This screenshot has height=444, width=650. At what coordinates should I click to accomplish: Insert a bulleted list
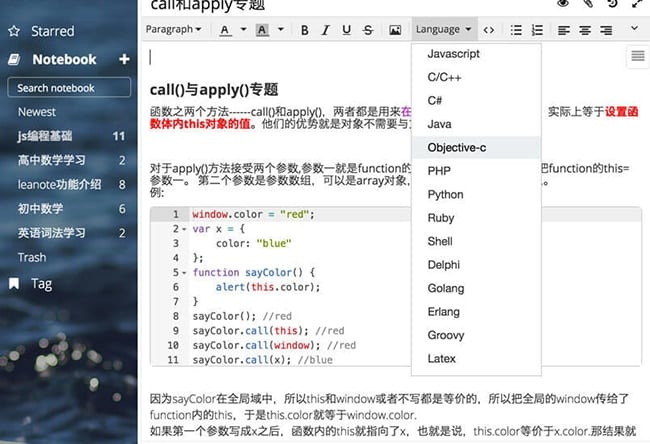[516, 30]
